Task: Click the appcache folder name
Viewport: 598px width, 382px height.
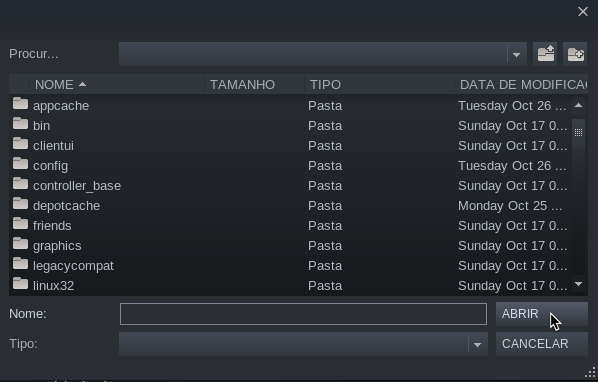Action: 61,106
